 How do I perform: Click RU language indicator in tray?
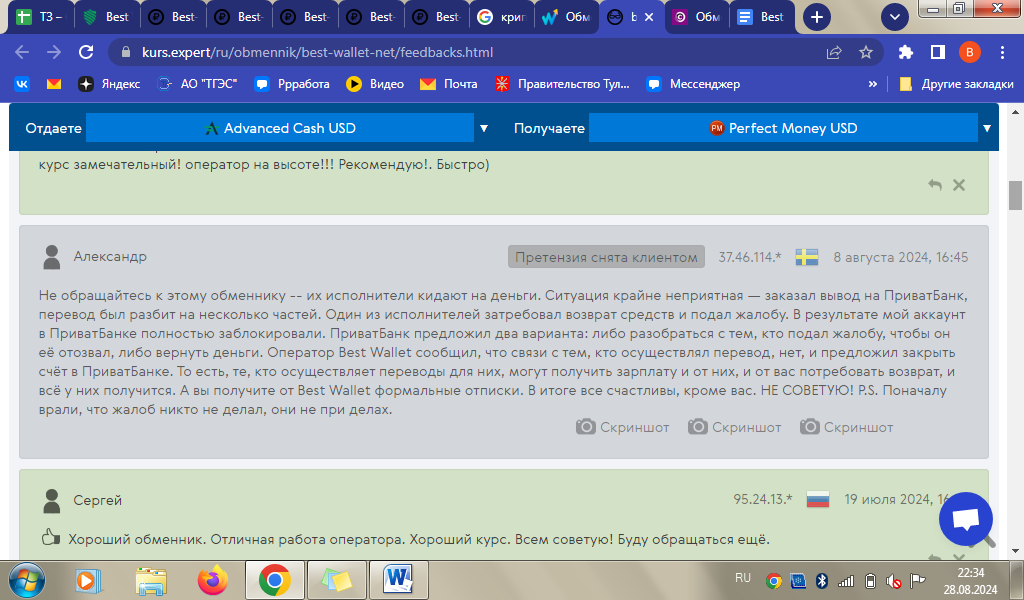click(x=743, y=578)
